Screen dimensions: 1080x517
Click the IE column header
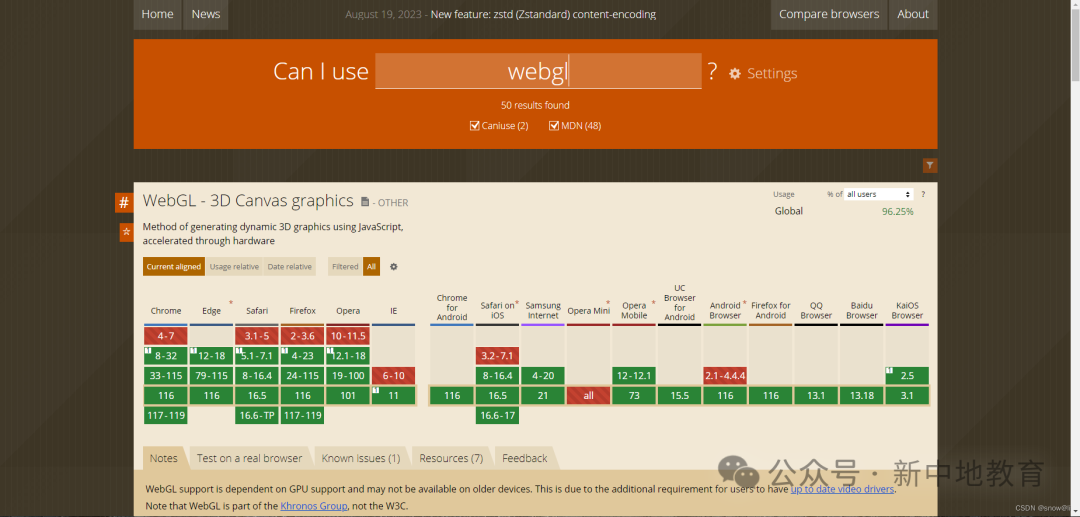[x=393, y=311]
